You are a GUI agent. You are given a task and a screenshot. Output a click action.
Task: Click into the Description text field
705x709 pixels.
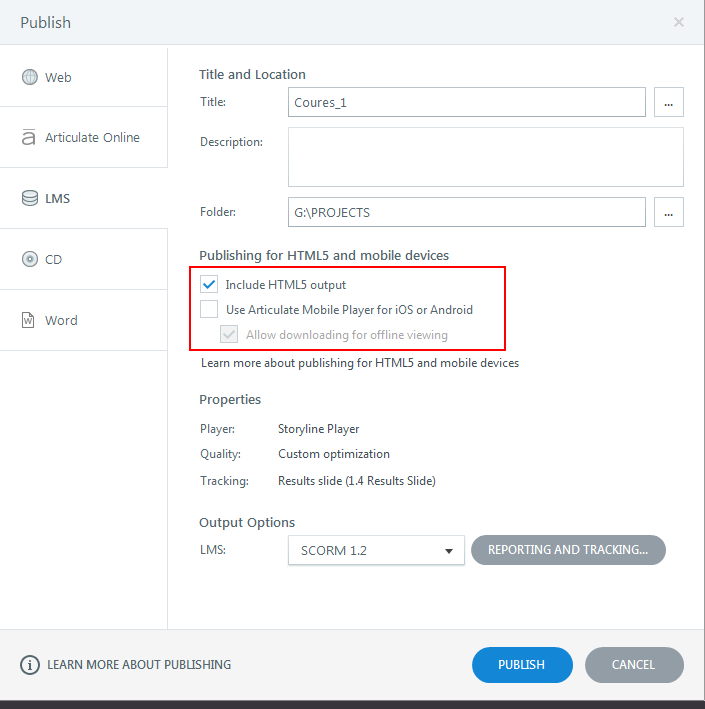pyautogui.click(x=486, y=157)
